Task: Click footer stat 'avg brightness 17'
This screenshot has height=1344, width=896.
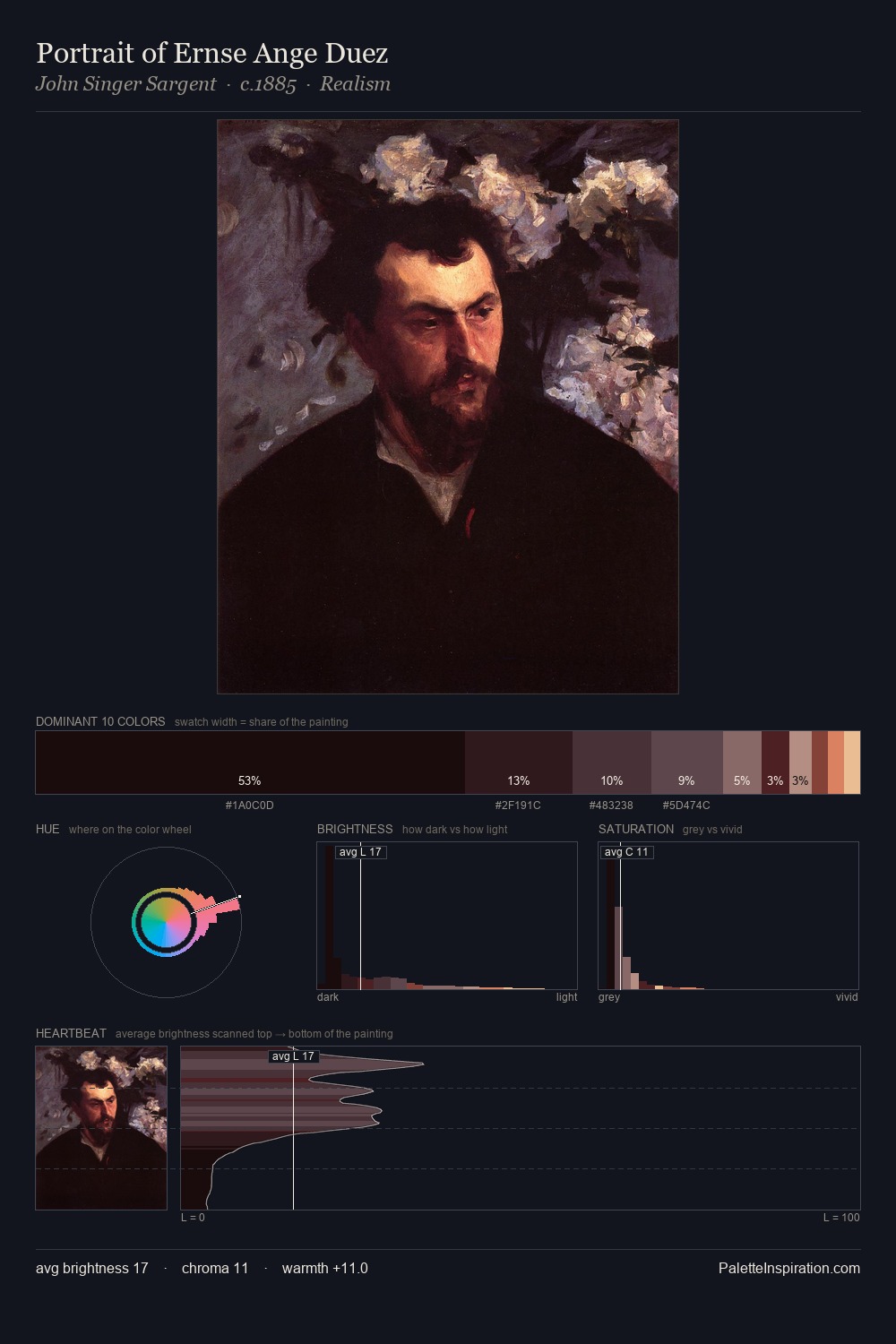Action: point(92,1269)
